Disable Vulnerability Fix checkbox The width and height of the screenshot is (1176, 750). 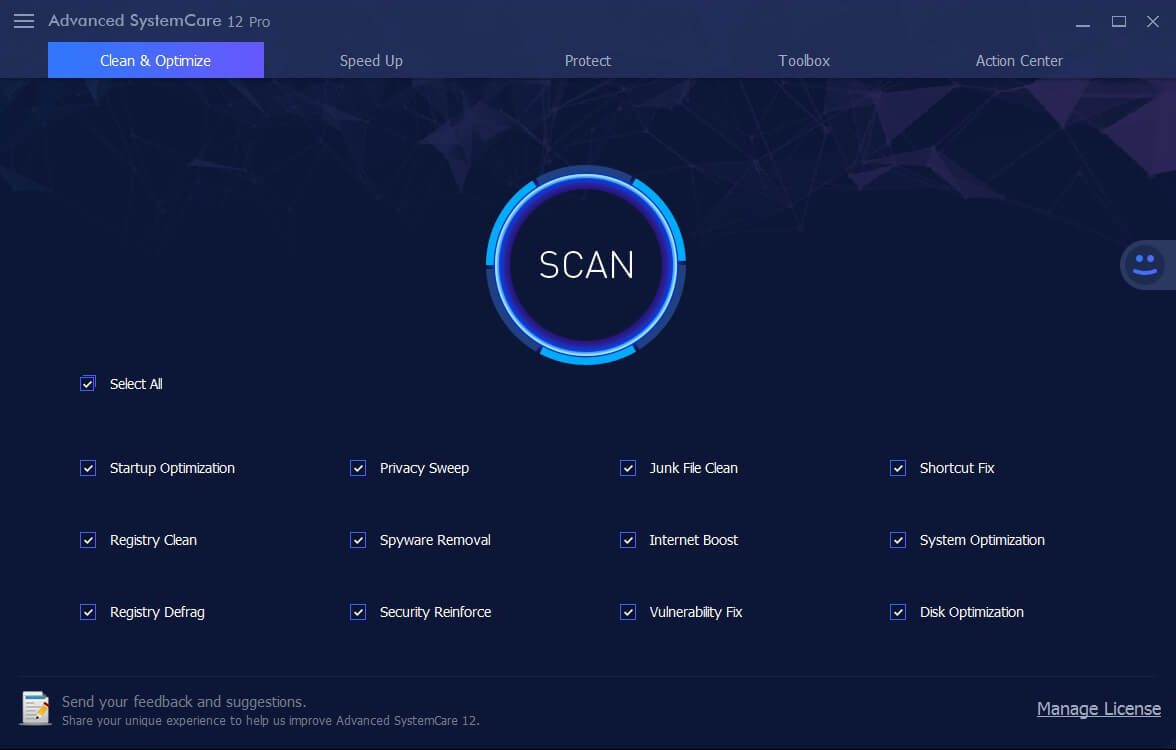[628, 612]
